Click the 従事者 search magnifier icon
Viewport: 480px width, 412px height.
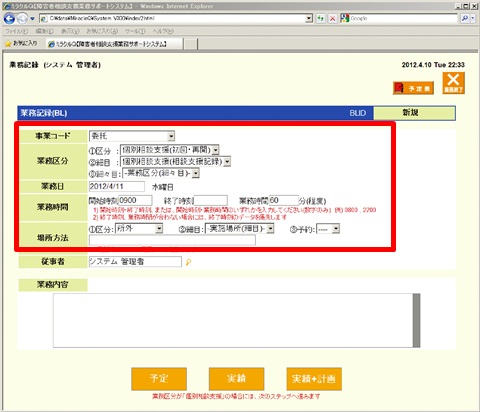(x=188, y=262)
